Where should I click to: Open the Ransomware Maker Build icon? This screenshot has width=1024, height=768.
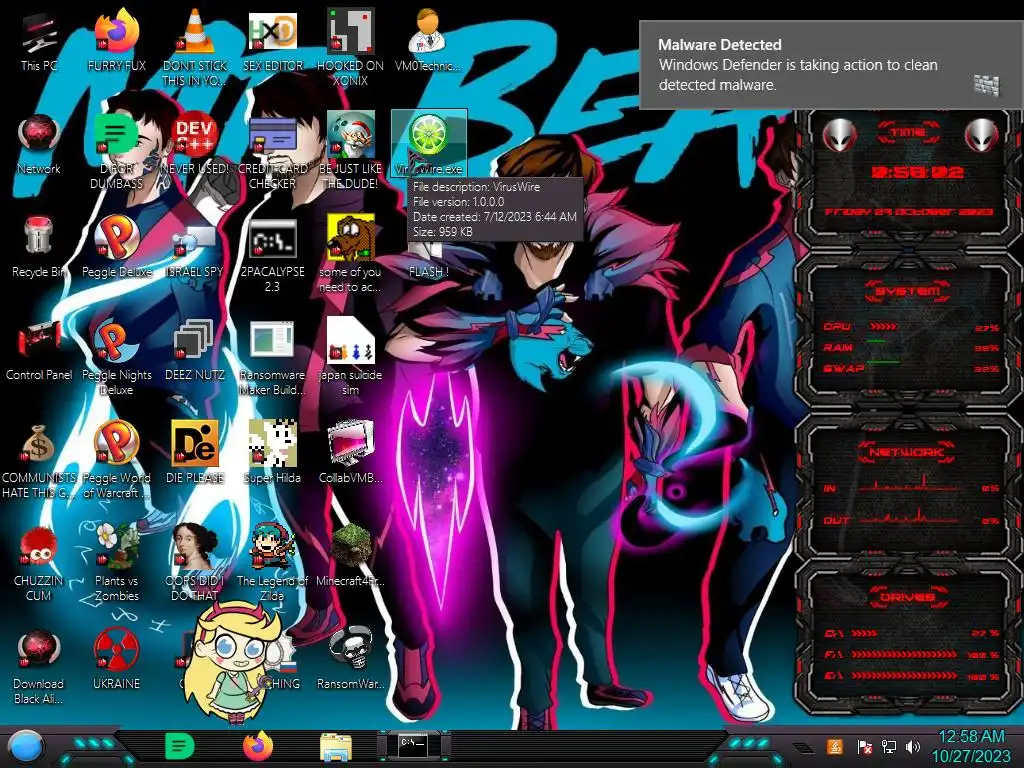[x=273, y=358]
